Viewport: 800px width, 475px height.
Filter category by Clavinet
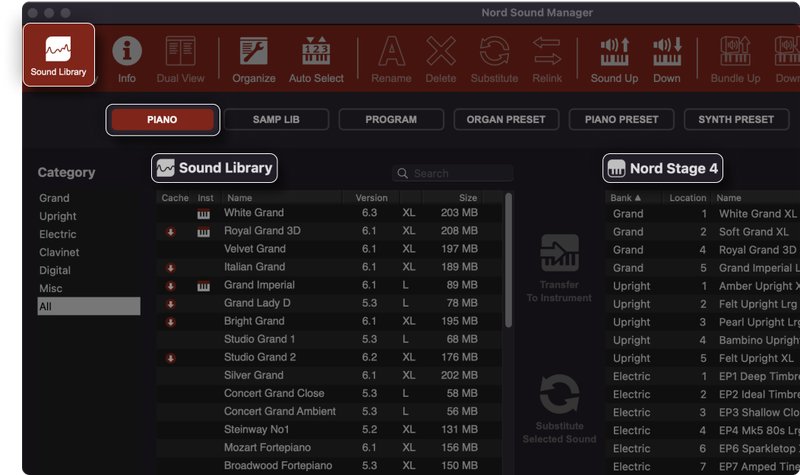[x=59, y=252]
